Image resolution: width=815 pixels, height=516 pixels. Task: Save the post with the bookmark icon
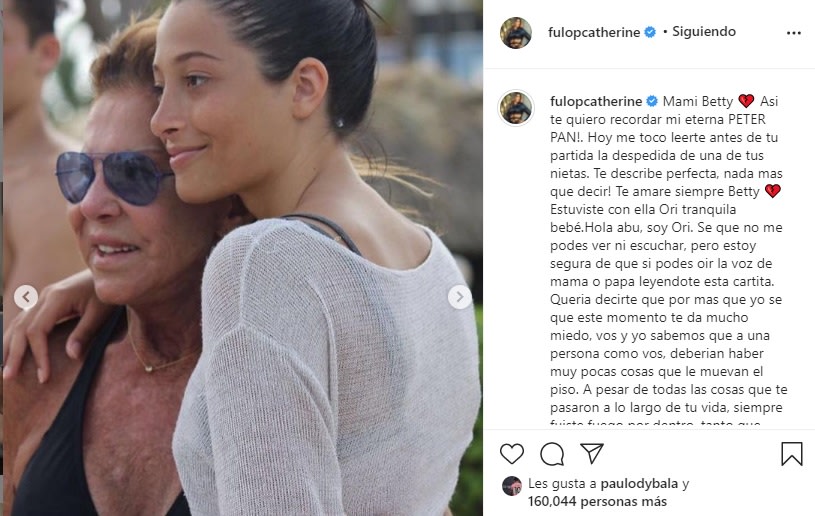click(792, 454)
